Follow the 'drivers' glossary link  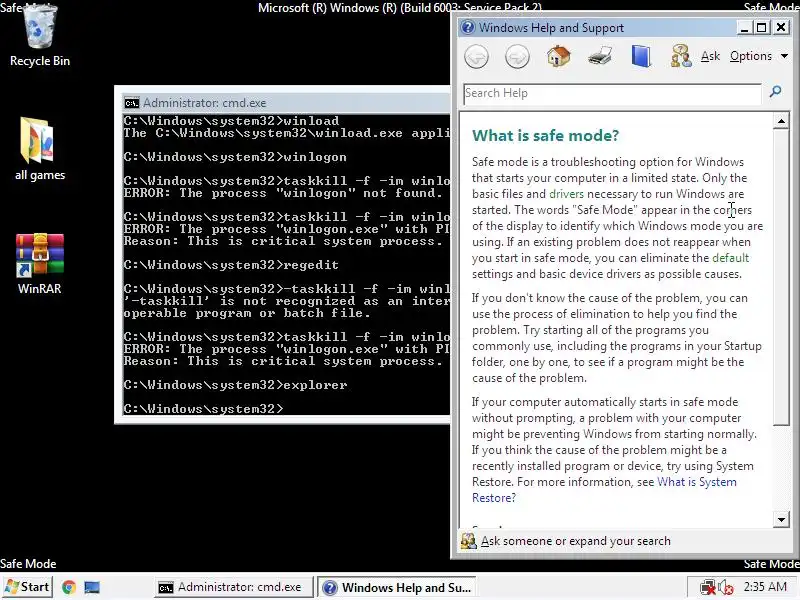coord(566,194)
